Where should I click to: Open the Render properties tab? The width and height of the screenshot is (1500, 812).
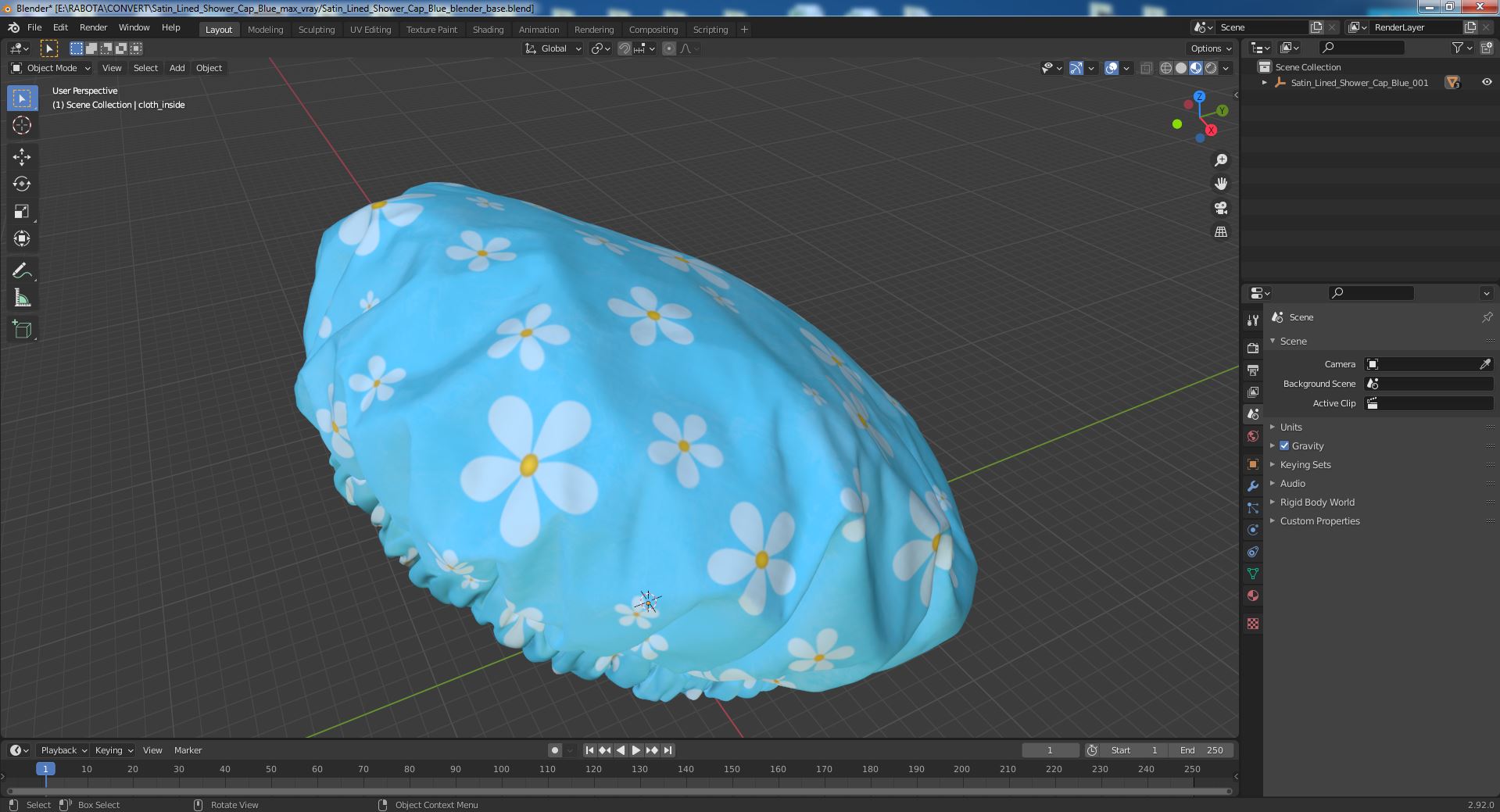1253,348
